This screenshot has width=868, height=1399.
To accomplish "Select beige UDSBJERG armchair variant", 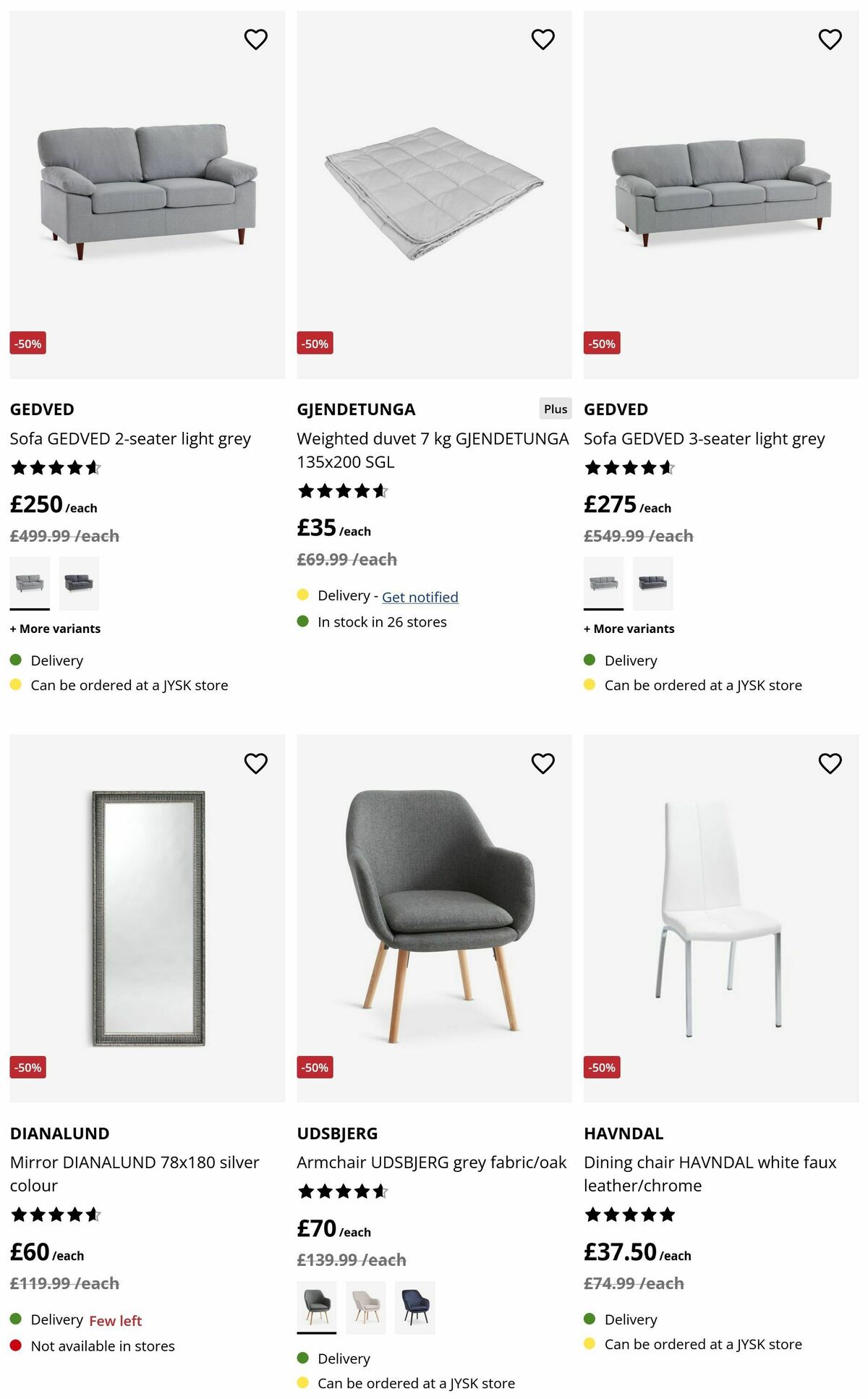I will [x=365, y=1306].
